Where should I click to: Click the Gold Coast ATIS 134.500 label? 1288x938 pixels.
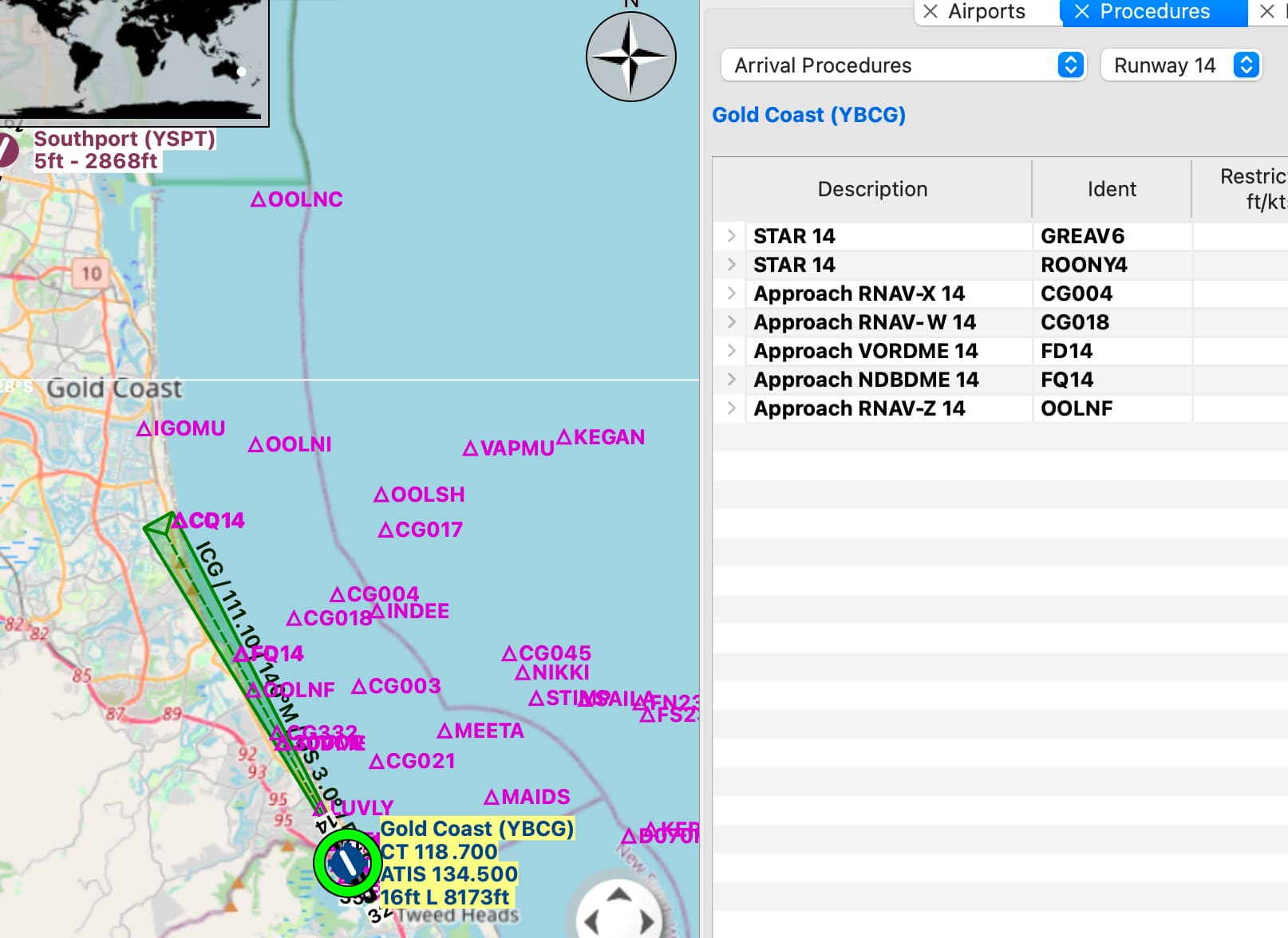[x=449, y=874]
